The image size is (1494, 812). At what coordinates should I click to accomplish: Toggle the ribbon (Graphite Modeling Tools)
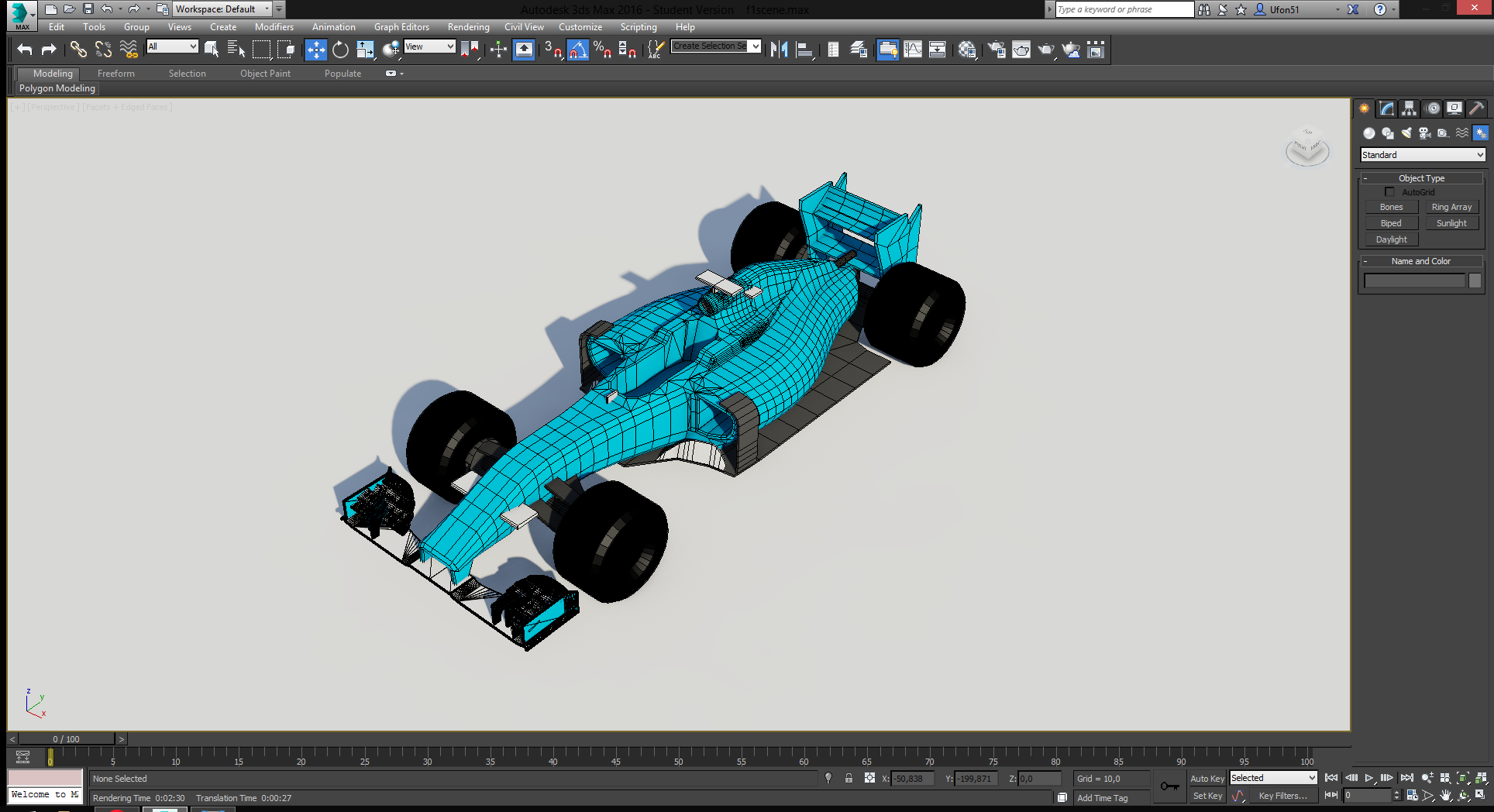tap(888, 50)
